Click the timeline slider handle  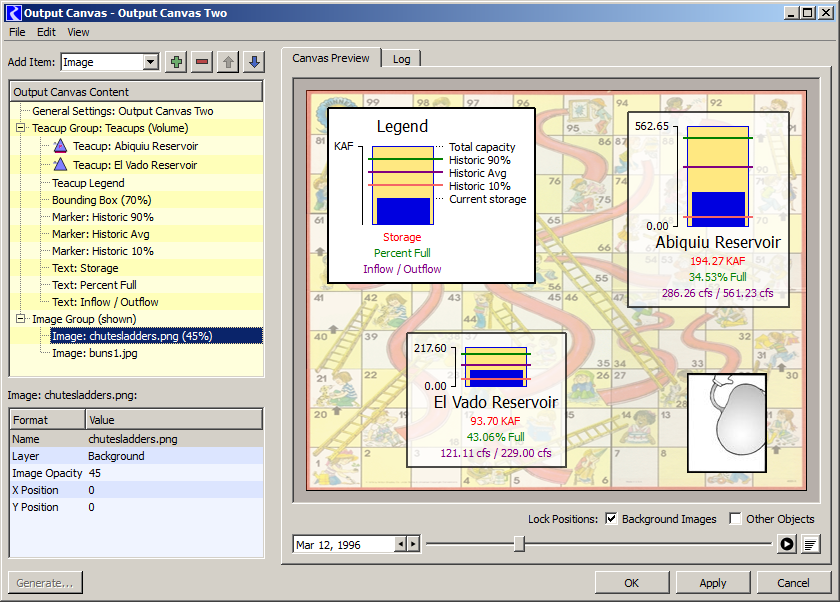click(519, 544)
